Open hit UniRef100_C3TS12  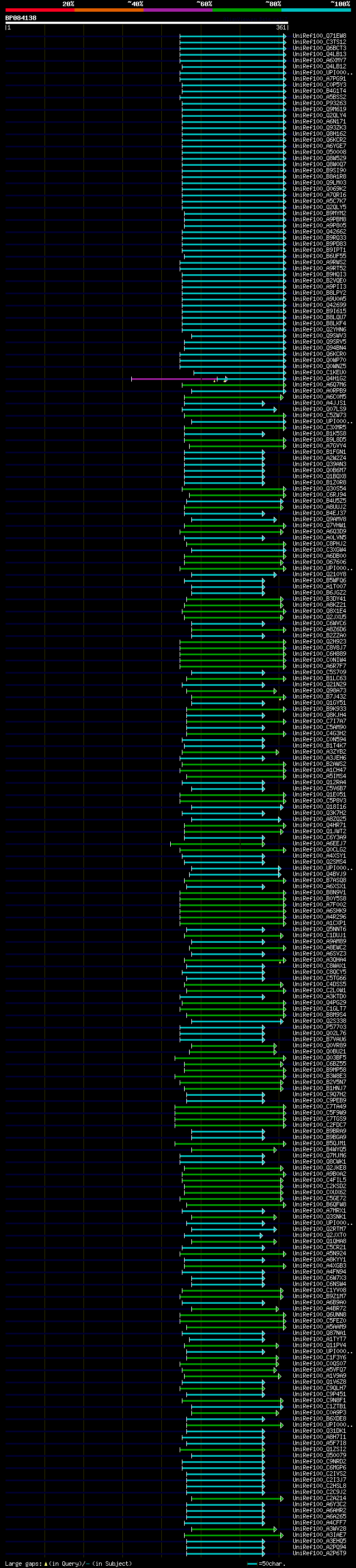(319, 42)
